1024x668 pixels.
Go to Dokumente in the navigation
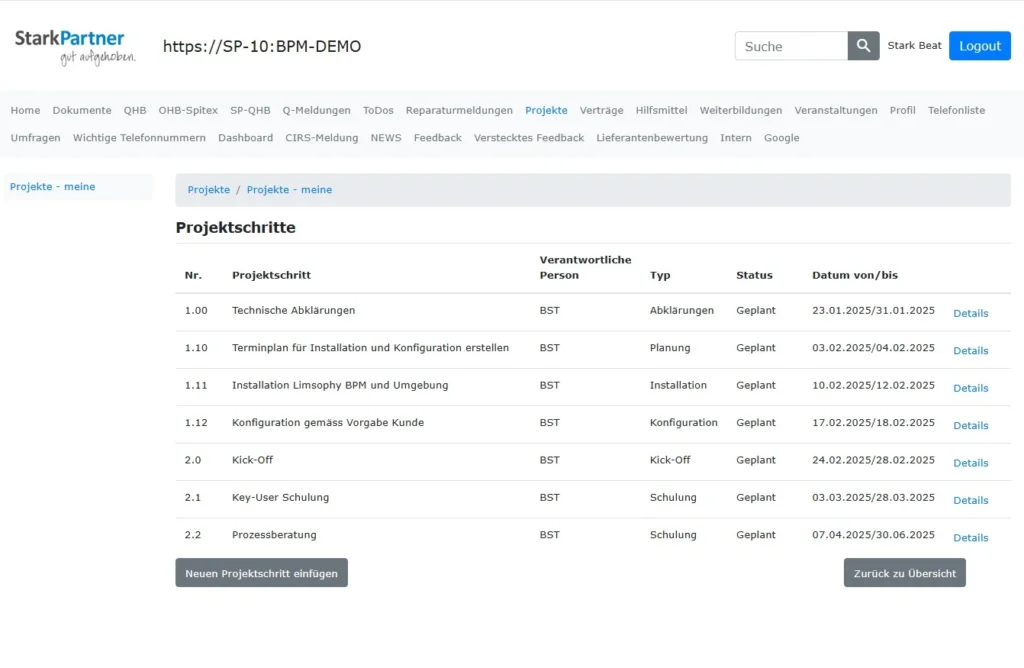click(x=82, y=110)
